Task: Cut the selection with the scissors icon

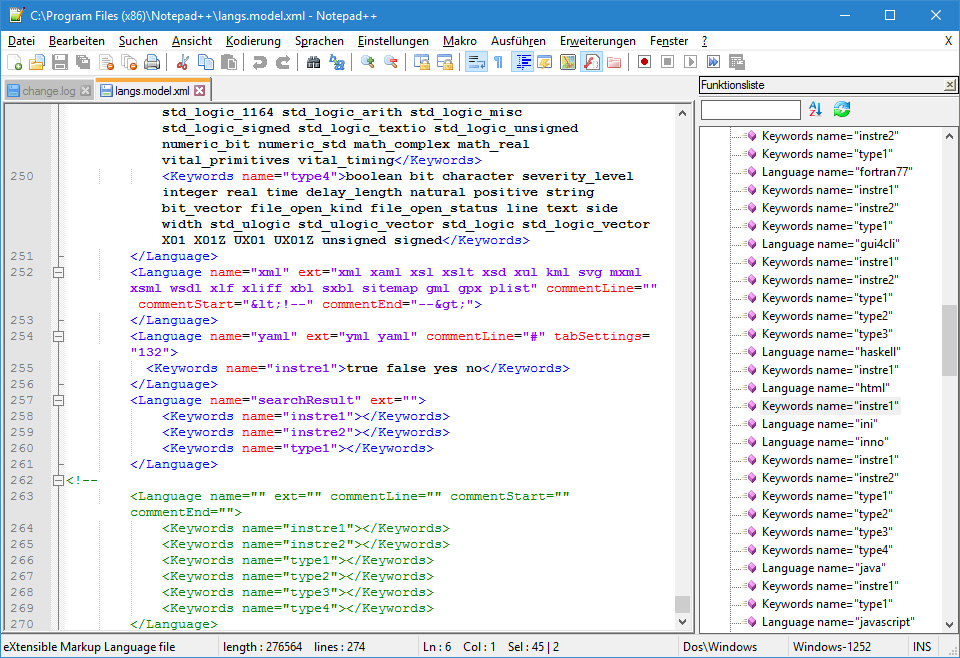Action: coord(182,62)
